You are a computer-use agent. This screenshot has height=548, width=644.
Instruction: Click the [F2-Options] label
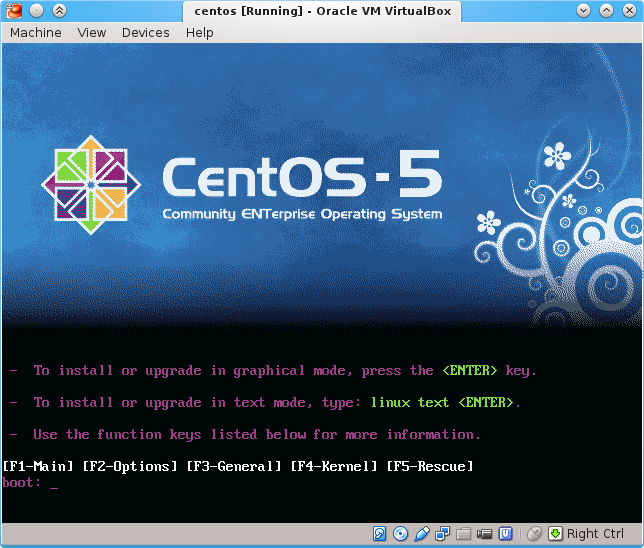pos(130,466)
